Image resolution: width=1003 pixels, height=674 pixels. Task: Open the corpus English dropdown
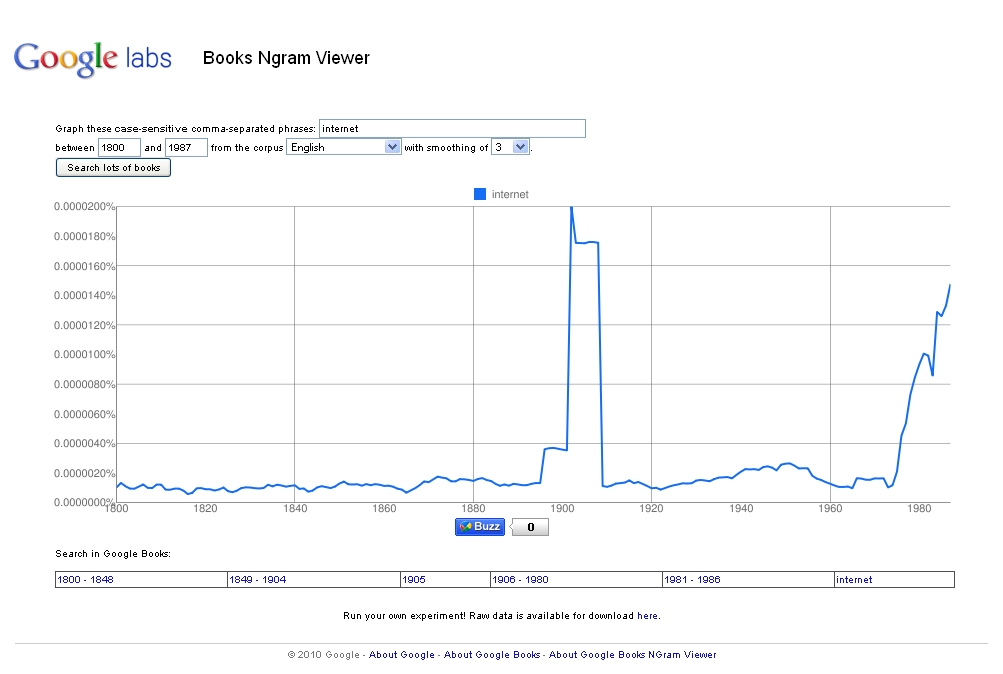pos(343,147)
